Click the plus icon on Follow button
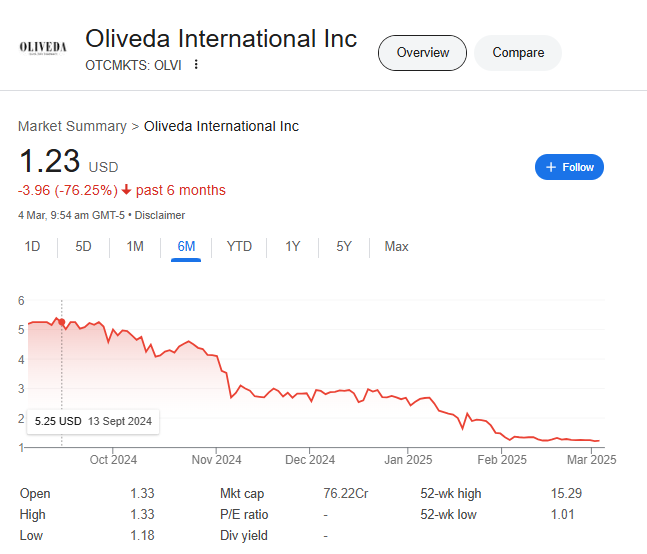 551,167
